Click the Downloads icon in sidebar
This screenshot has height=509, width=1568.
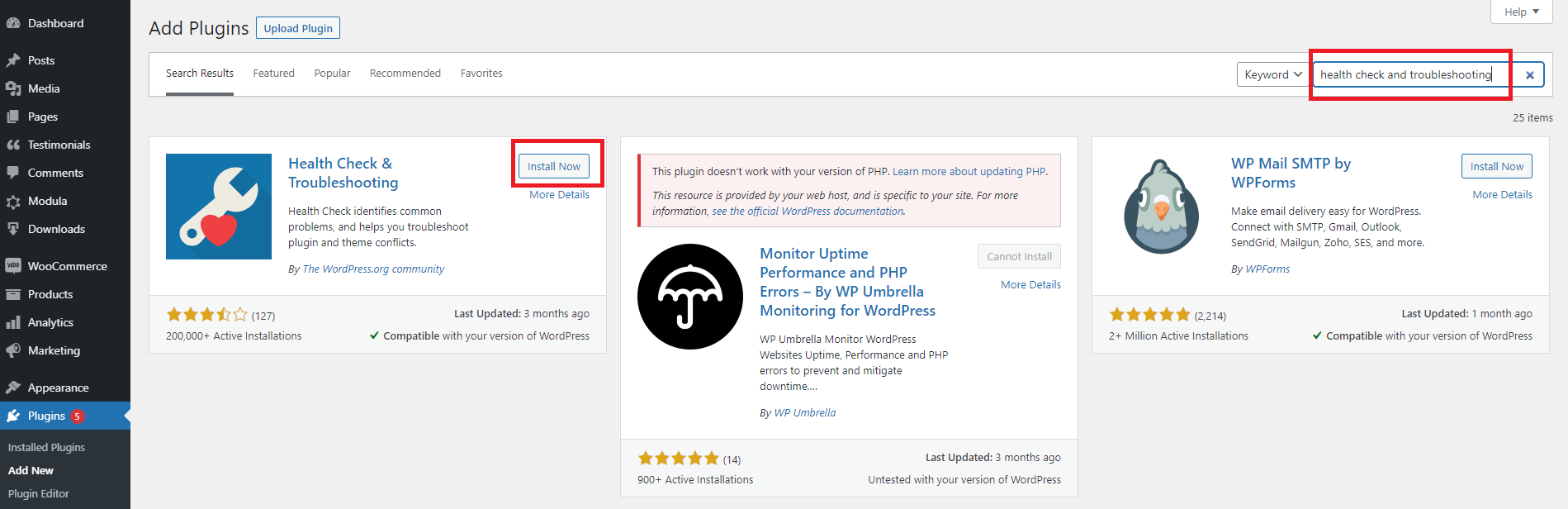point(13,229)
